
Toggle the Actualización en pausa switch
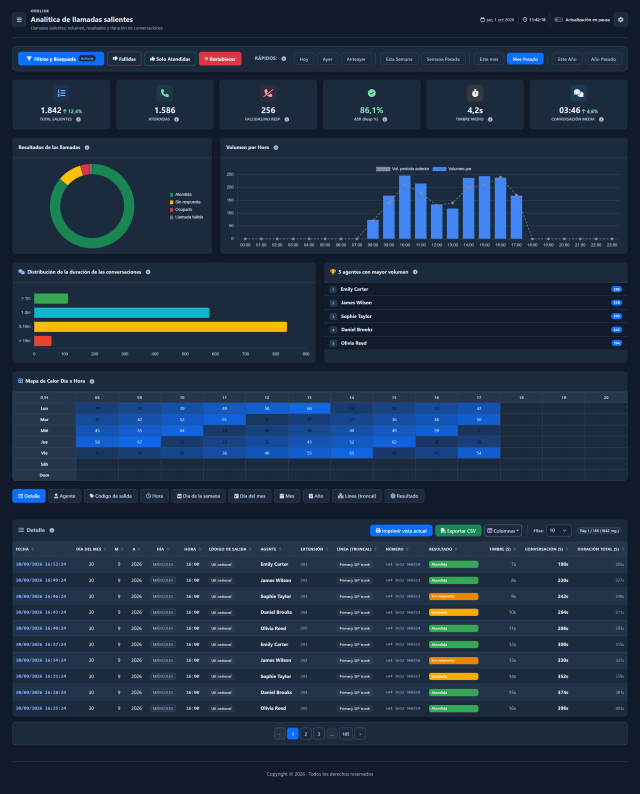pos(558,20)
